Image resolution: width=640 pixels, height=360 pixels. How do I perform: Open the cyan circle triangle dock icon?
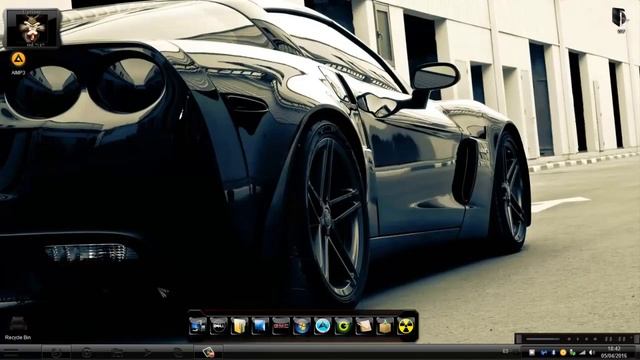pyautogui.click(x=322, y=326)
